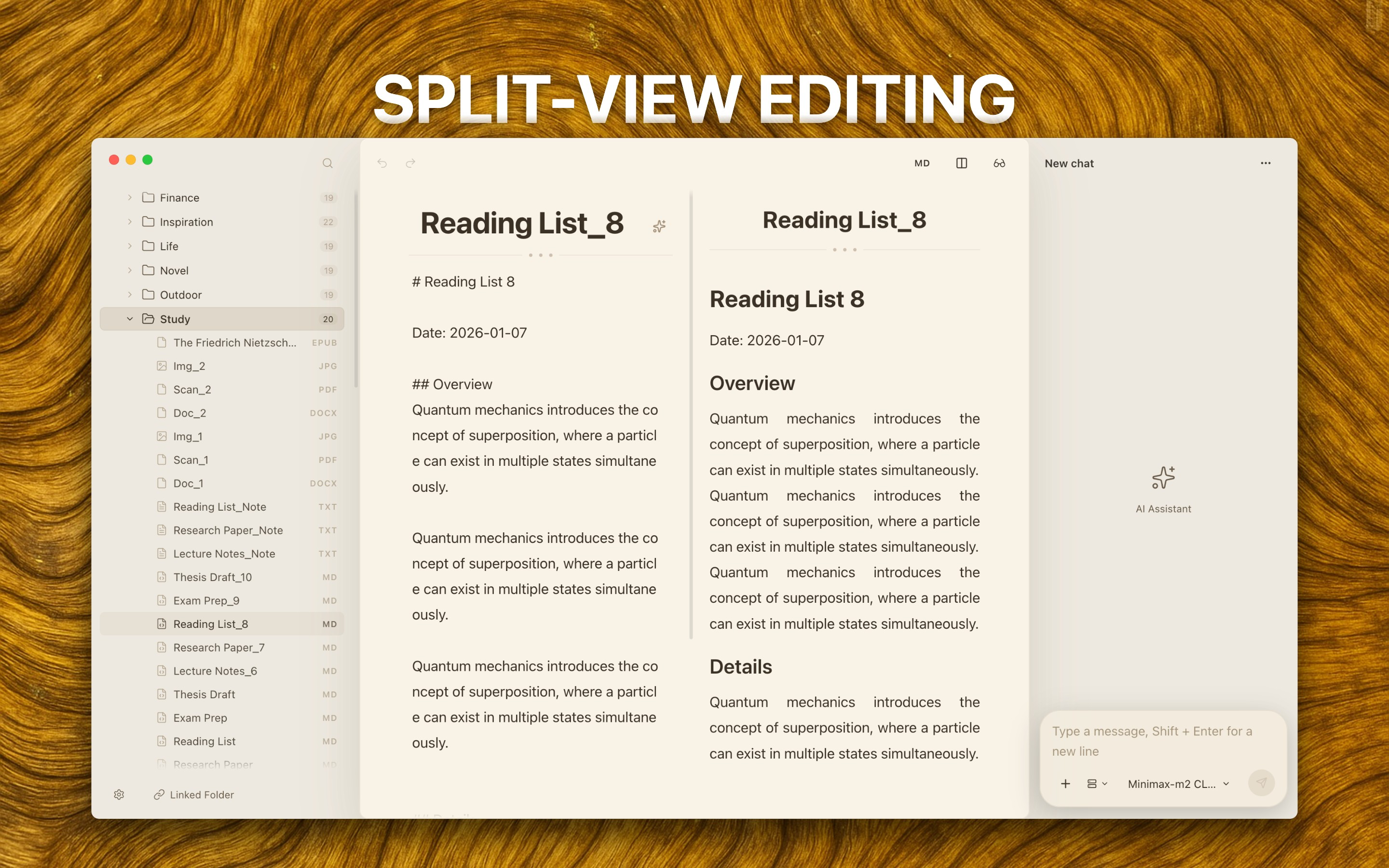Click the chat message input field

tap(1154, 741)
